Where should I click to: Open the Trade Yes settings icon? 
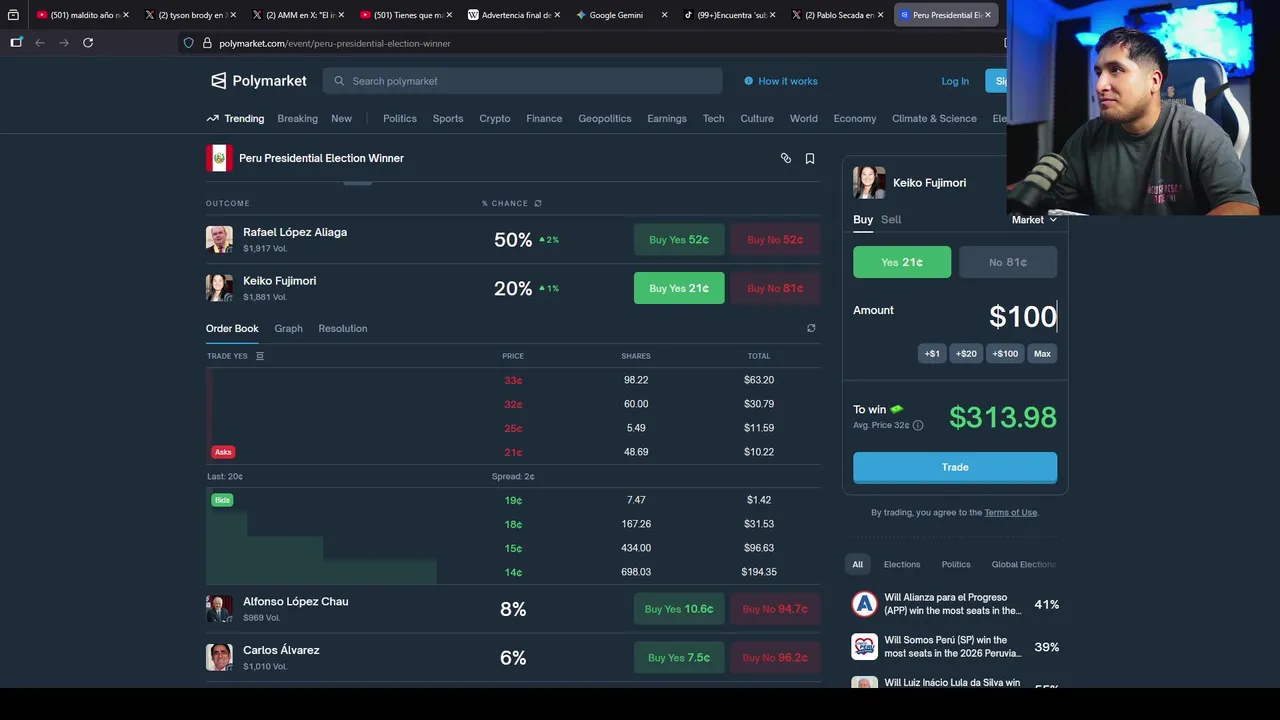pyautogui.click(x=260, y=356)
